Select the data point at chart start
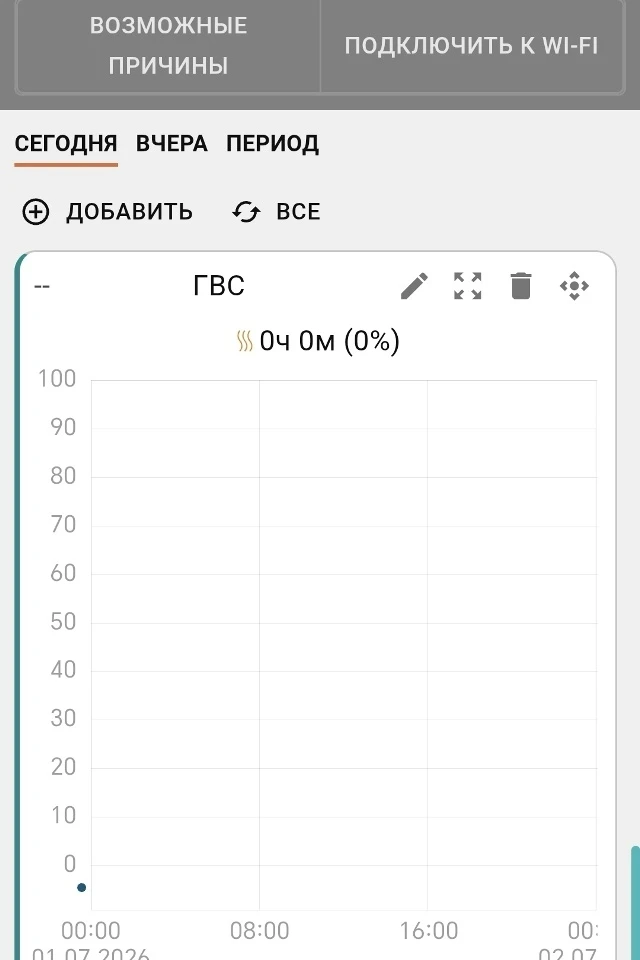Viewport: 640px width, 960px height. pyautogui.click(x=81, y=887)
